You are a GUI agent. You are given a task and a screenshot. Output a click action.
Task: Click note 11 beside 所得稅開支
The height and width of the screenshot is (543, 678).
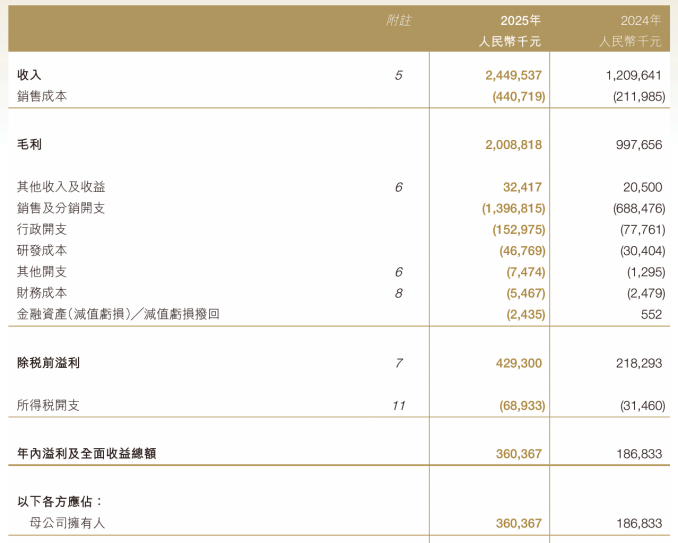coord(398,406)
